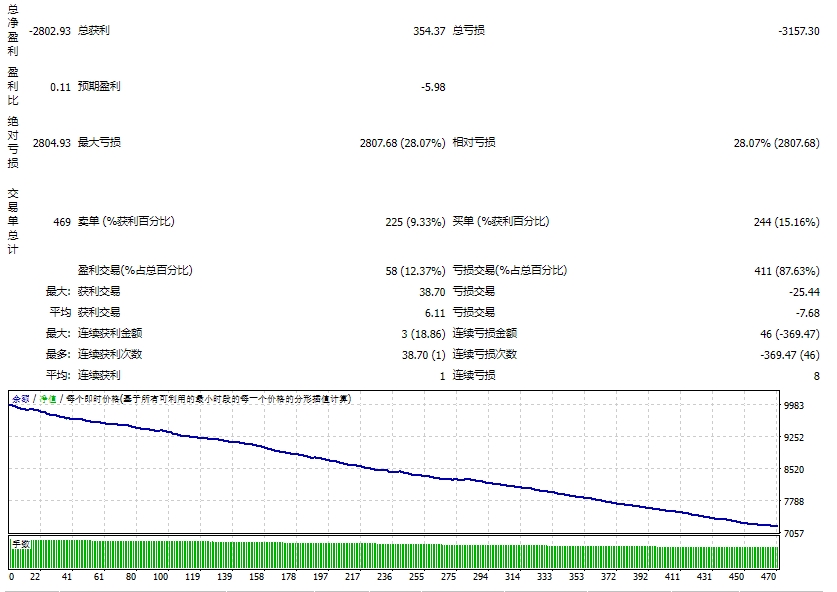The height and width of the screenshot is (592, 837).
Task: Click the 绝对亏损 label in the sidebar
Action: click(x=11, y=140)
